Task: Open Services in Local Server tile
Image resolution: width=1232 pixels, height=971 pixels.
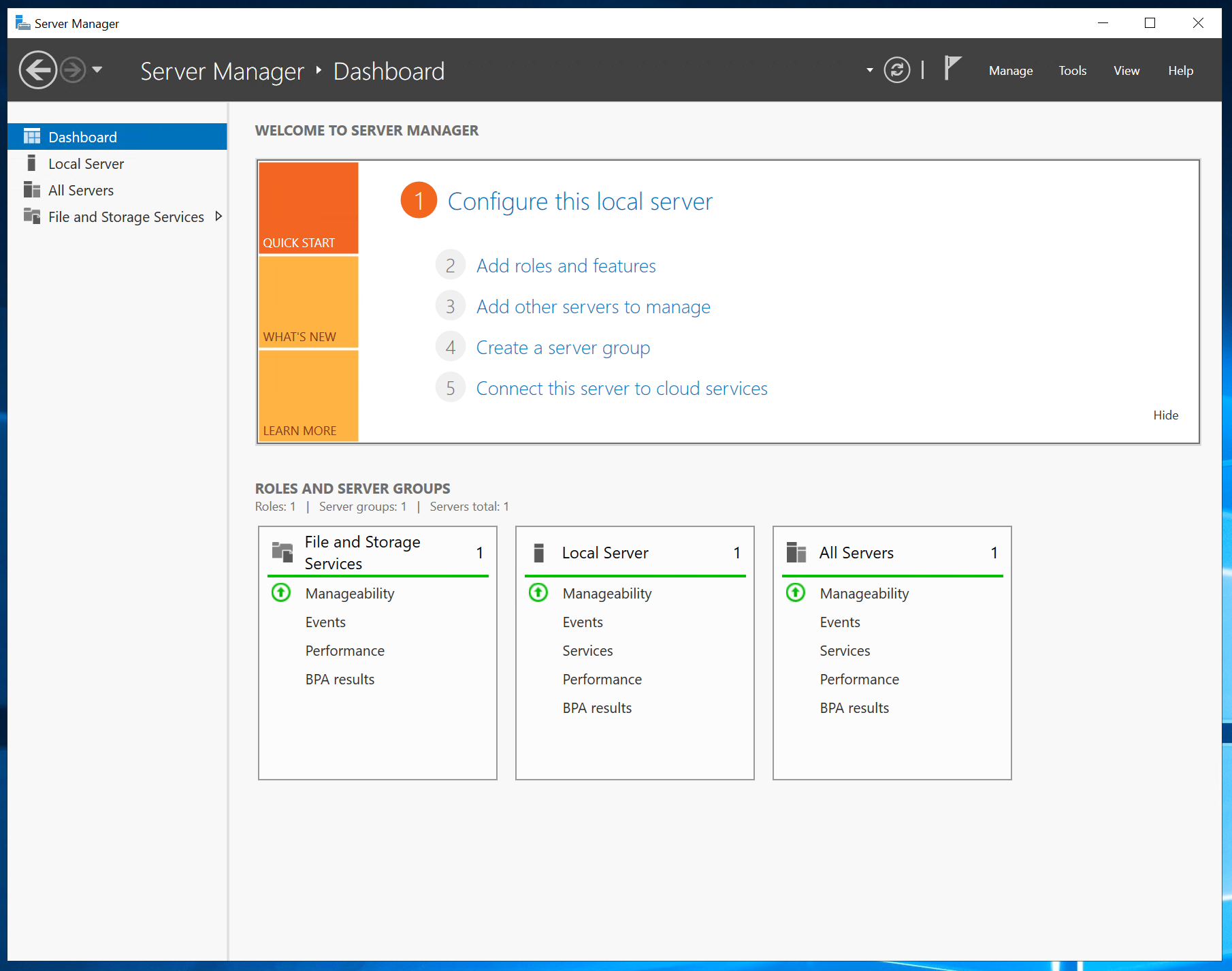Action: pyautogui.click(x=587, y=651)
